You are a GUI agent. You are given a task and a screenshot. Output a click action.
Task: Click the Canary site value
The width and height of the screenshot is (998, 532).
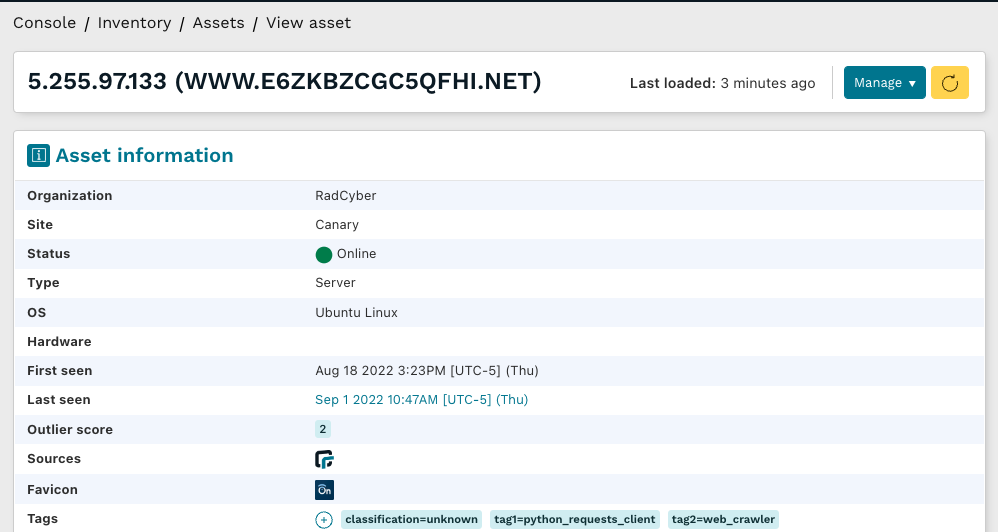point(337,225)
